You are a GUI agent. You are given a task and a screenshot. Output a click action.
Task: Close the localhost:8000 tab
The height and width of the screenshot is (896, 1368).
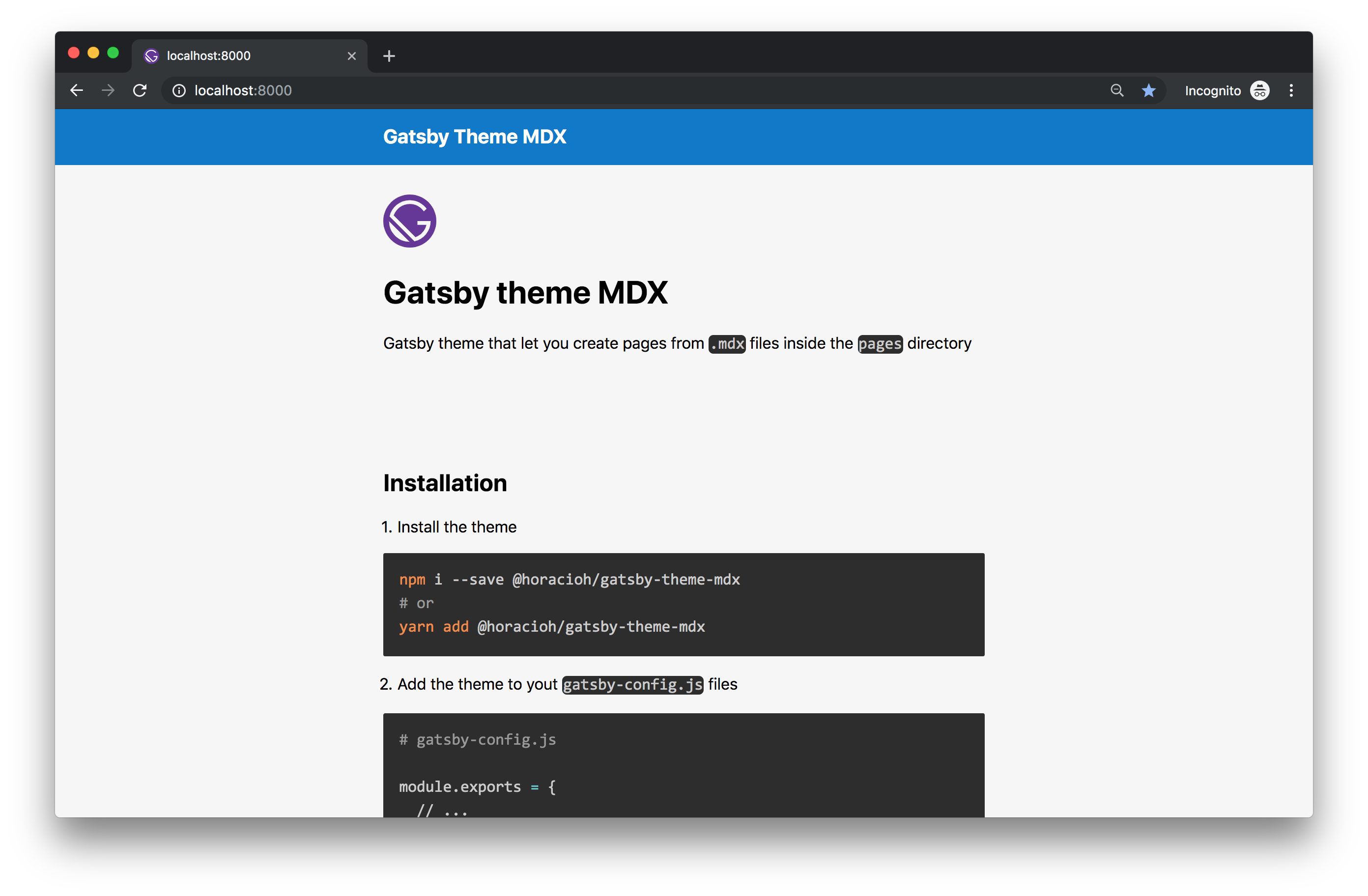coord(352,56)
